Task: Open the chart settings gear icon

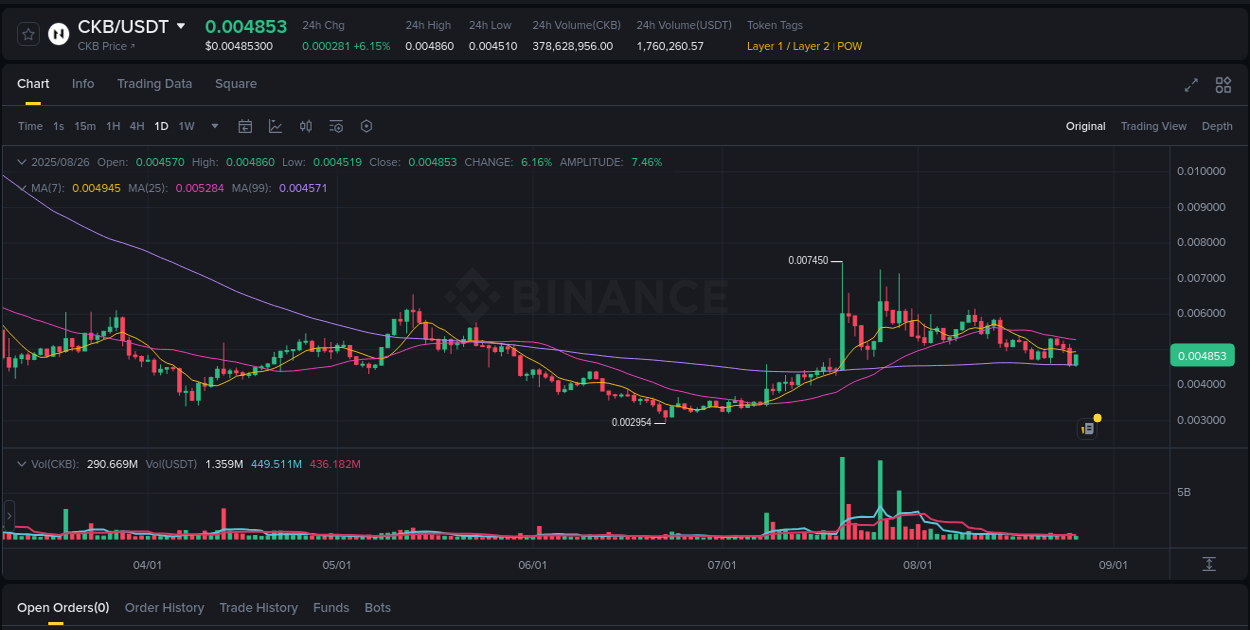Action: click(x=366, y=126)
